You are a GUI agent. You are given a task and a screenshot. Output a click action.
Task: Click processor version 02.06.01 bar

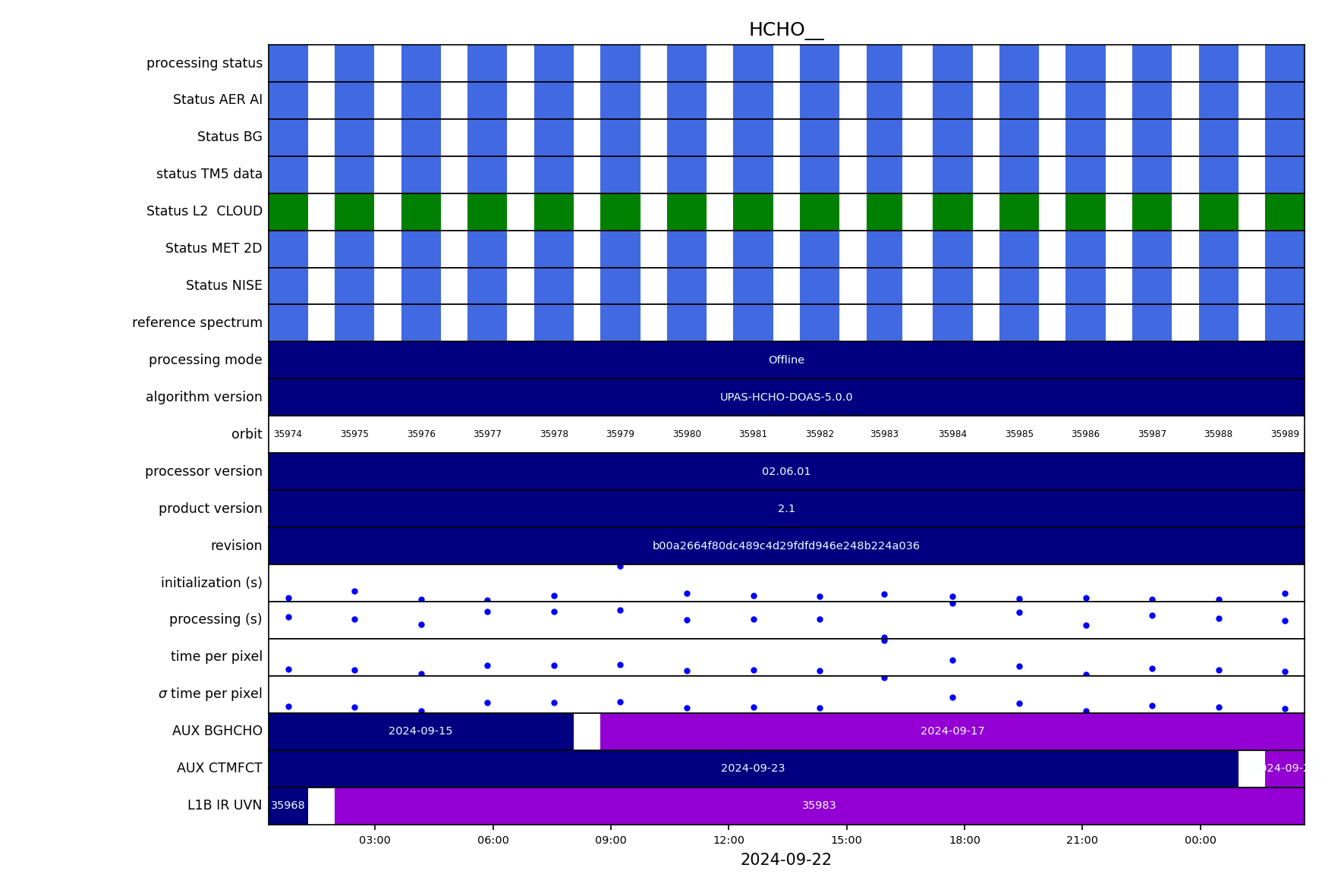[786, 472]
